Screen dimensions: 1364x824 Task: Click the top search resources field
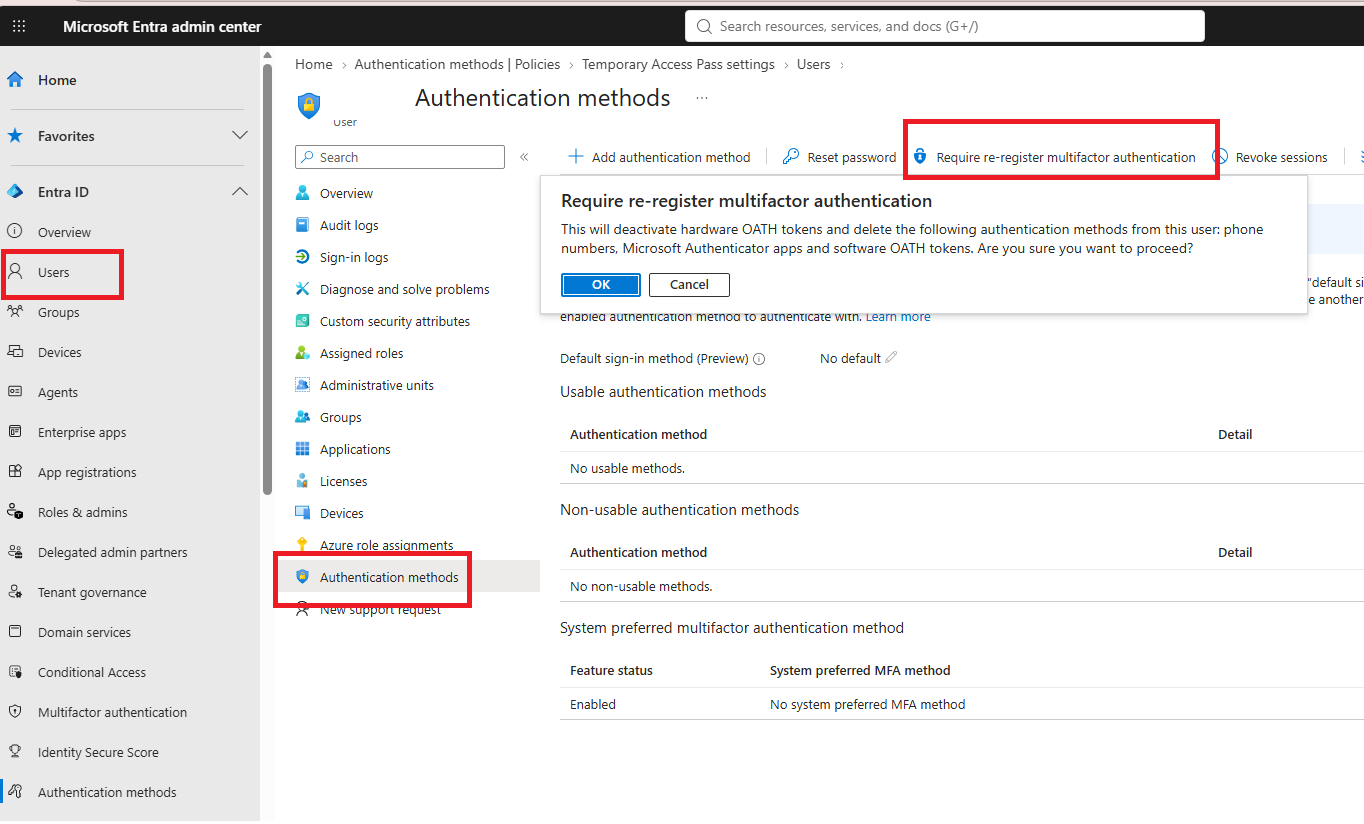pos(944,26)
